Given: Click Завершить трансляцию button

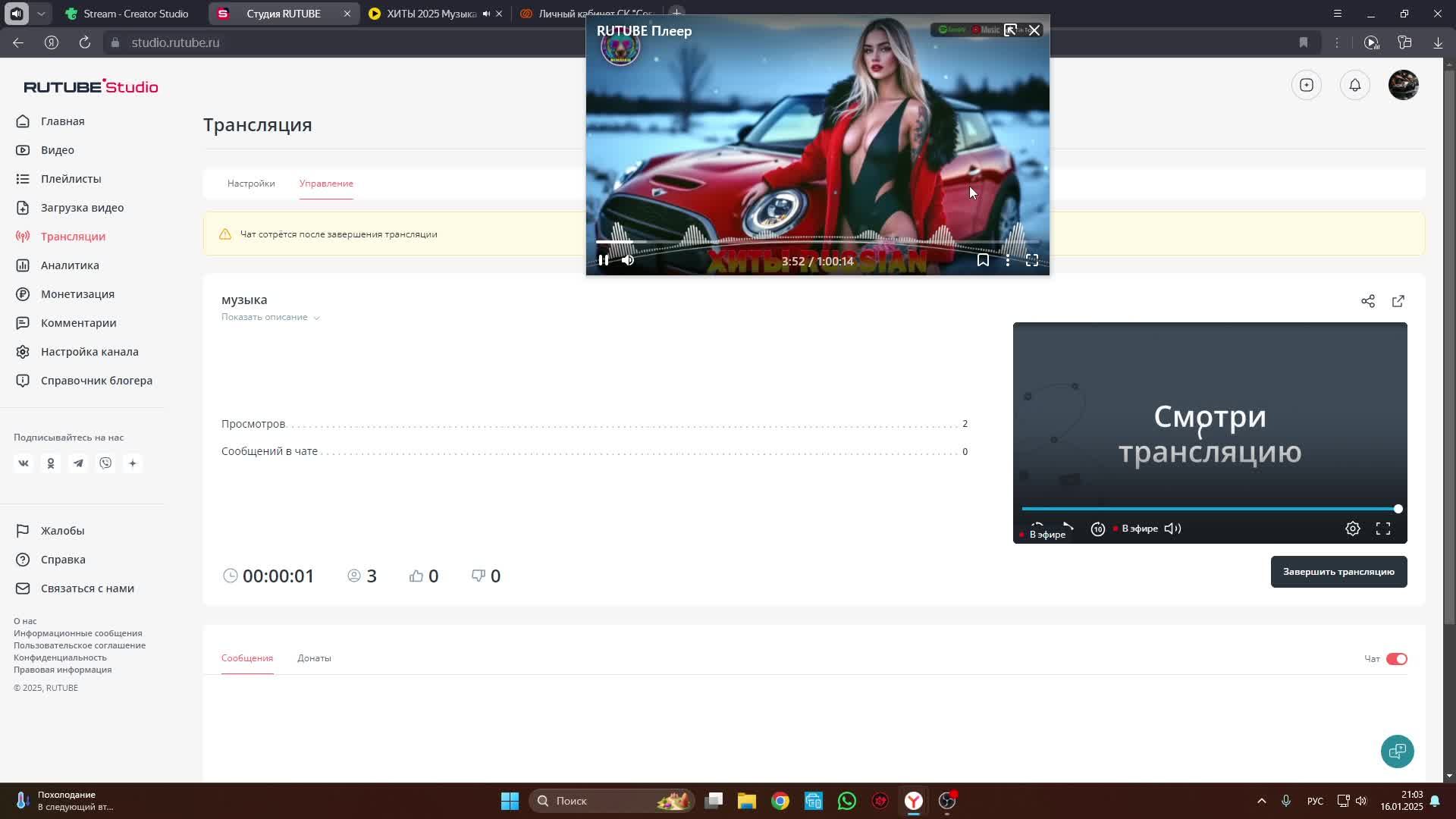Looking at the screenshot, I should pos(1338,572).
